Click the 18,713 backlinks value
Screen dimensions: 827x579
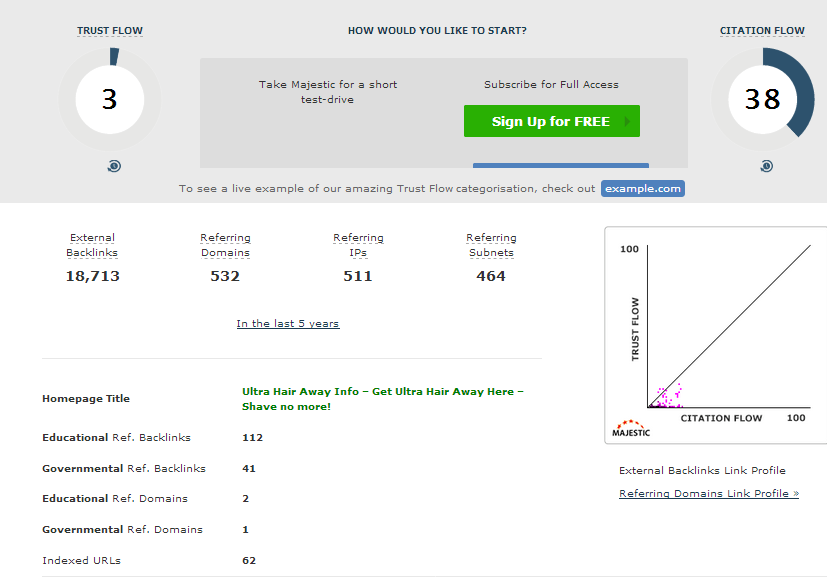(x=92, y=276)
